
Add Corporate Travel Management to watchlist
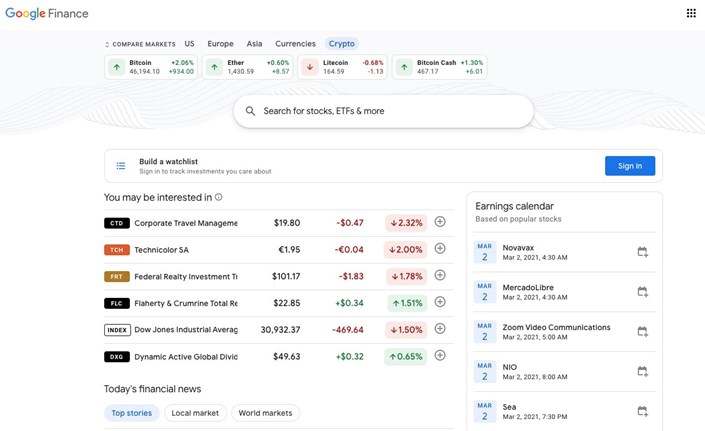(x=440, y=222)
